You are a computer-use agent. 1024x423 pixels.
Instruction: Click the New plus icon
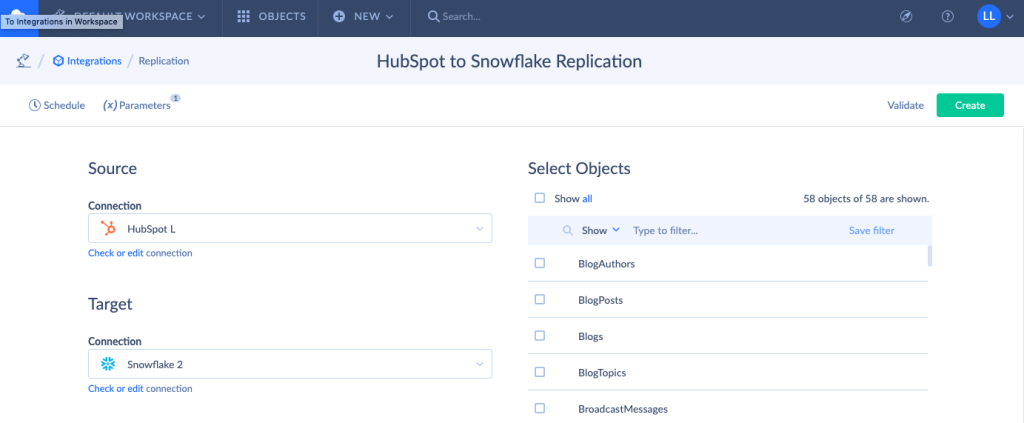[339, 17]
